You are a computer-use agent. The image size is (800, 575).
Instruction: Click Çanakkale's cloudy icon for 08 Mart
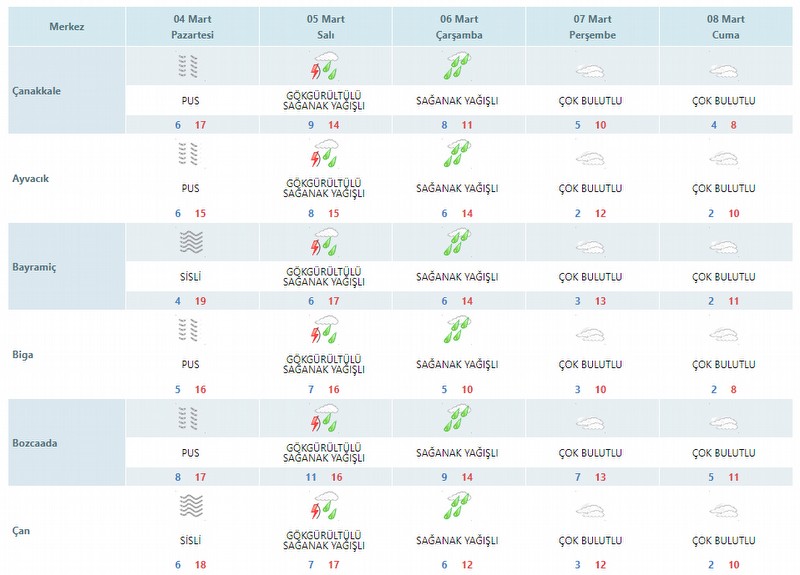click(x=723, y=71)
